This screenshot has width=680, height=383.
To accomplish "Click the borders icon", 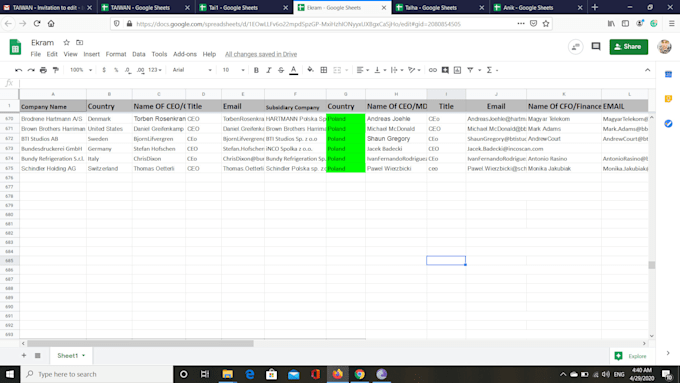I will coord(324,70).
